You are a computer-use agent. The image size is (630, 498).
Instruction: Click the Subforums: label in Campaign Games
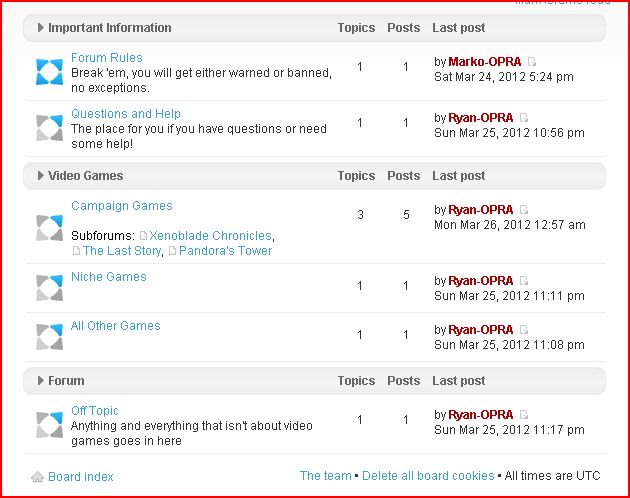[x=103, y=236]
